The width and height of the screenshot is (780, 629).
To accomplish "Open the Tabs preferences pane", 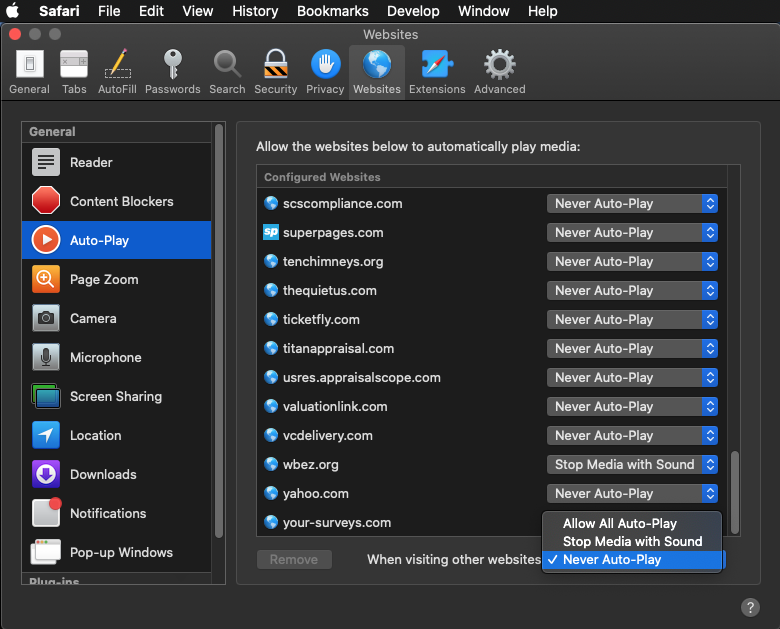I will click(x=74, y=72).
